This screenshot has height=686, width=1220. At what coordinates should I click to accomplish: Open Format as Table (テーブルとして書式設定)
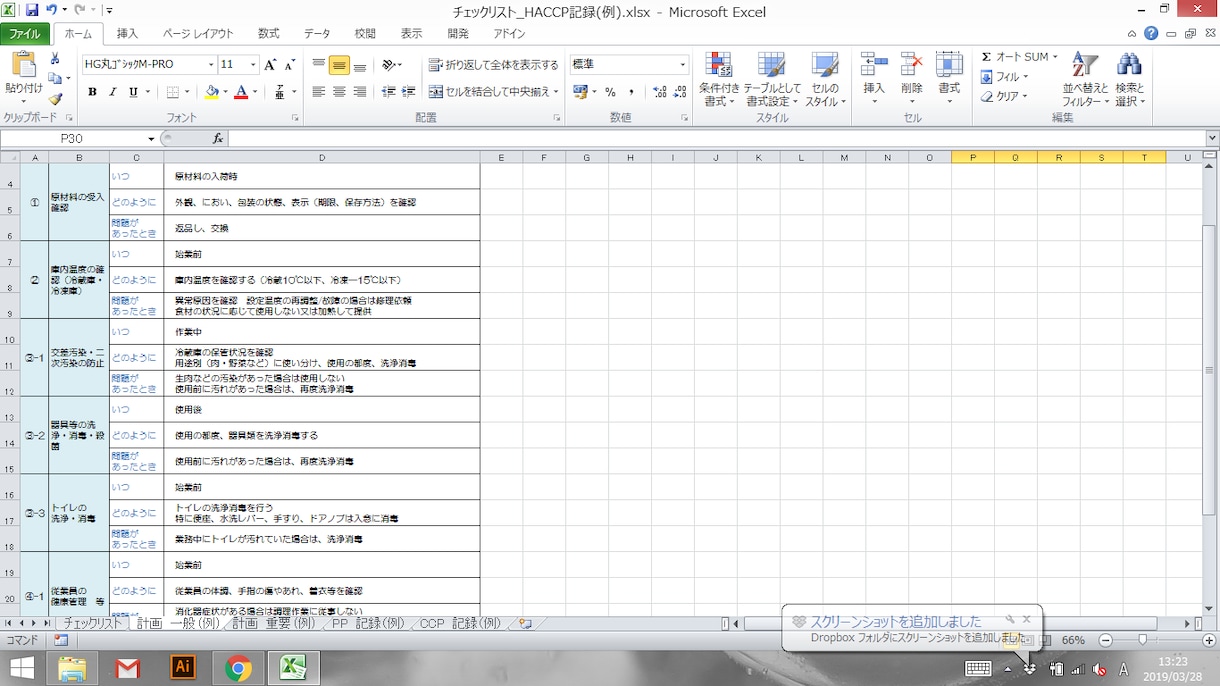772,80
